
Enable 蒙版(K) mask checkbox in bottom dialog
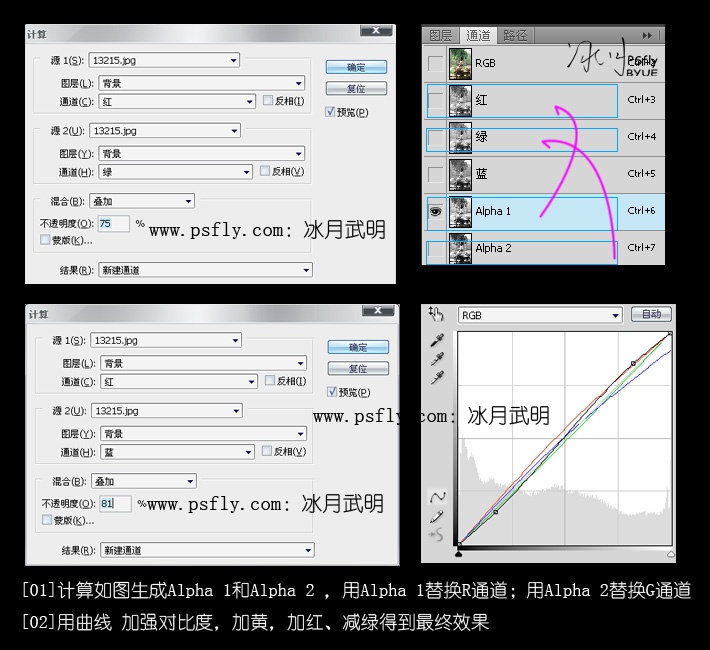tap(47, 520)
